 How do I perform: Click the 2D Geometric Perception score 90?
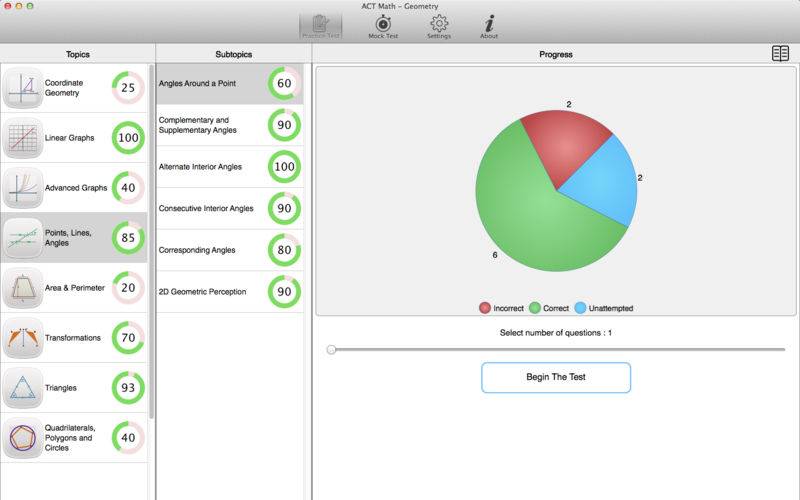click(x=284, y=292)
